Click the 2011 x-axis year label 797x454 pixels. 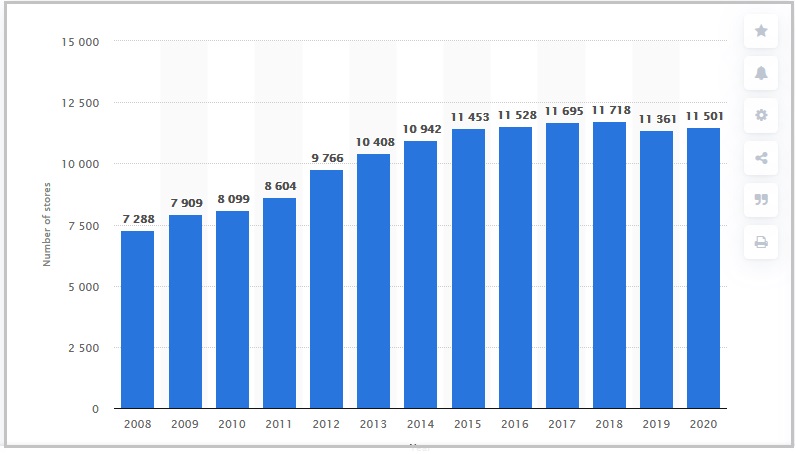pos(279,424)
